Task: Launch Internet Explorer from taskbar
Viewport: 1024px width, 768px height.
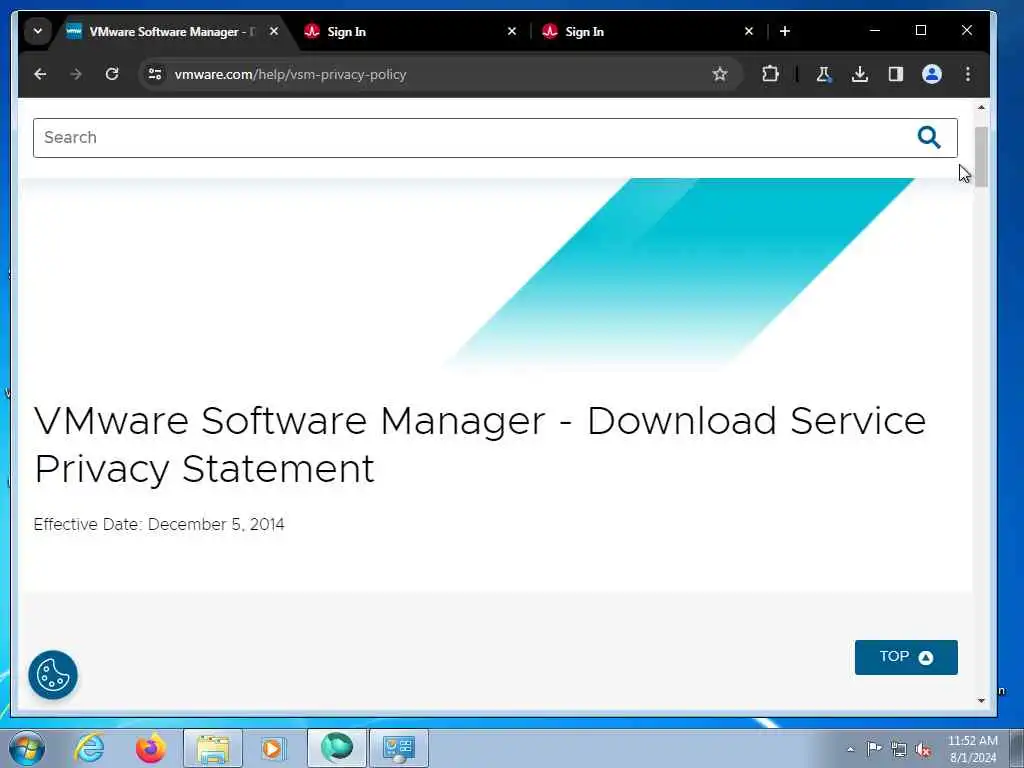Action: click(x=89, y=748)
